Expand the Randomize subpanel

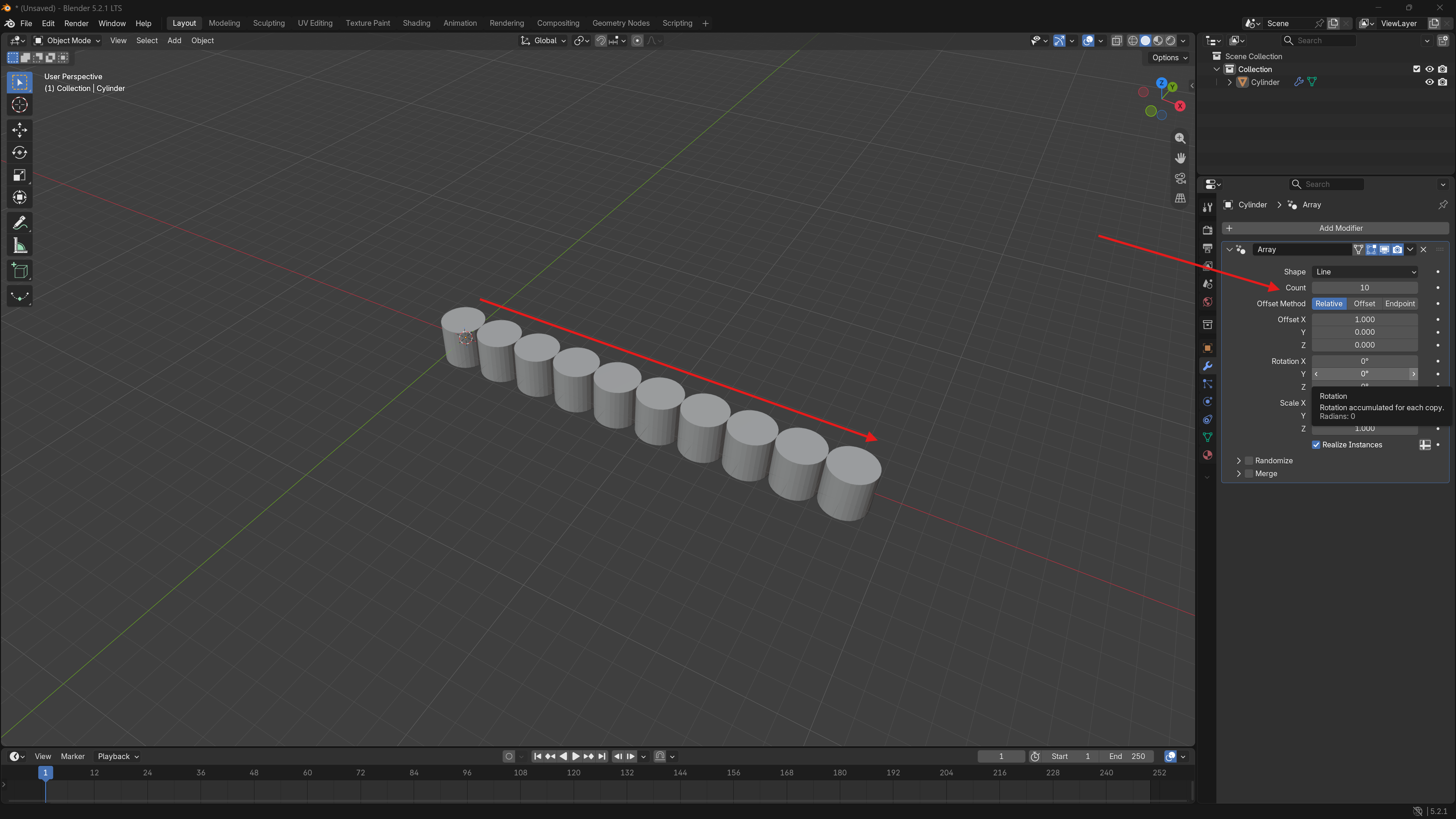(x=1239, y=461)
